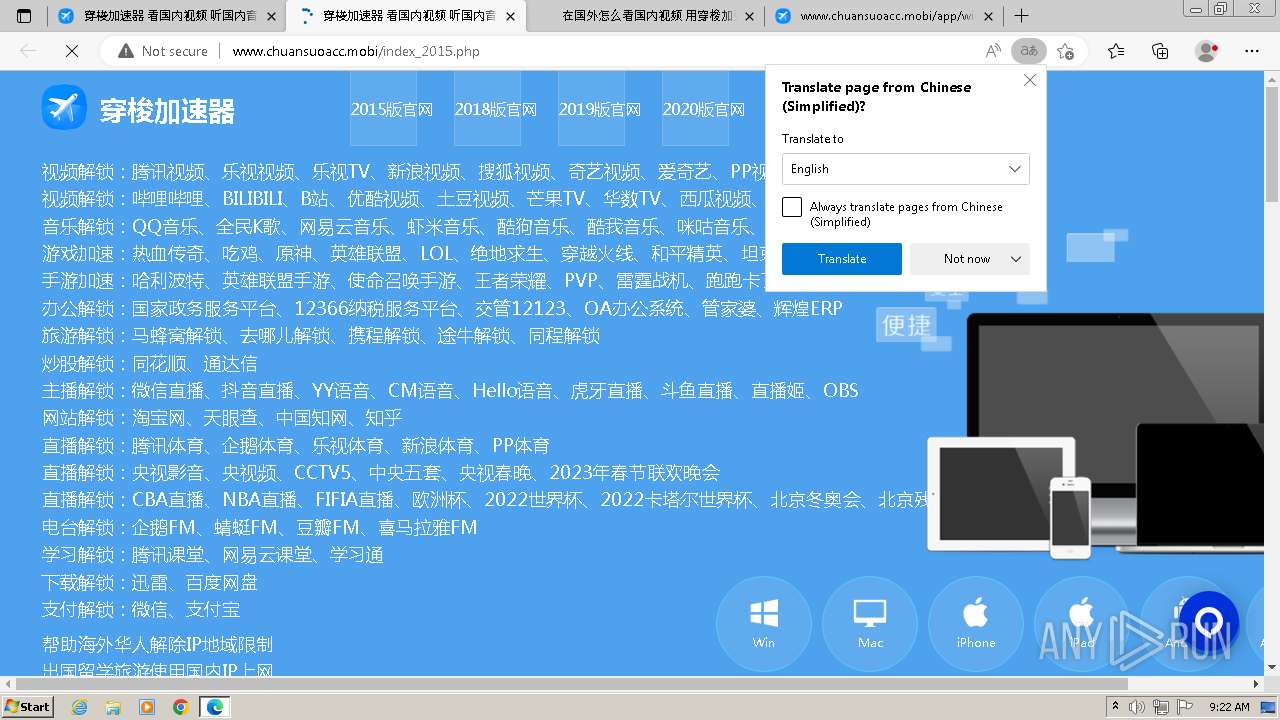Screen dimensions: 1280x720
Task: Select the iPad download icon
Action: pos(1082,623)
